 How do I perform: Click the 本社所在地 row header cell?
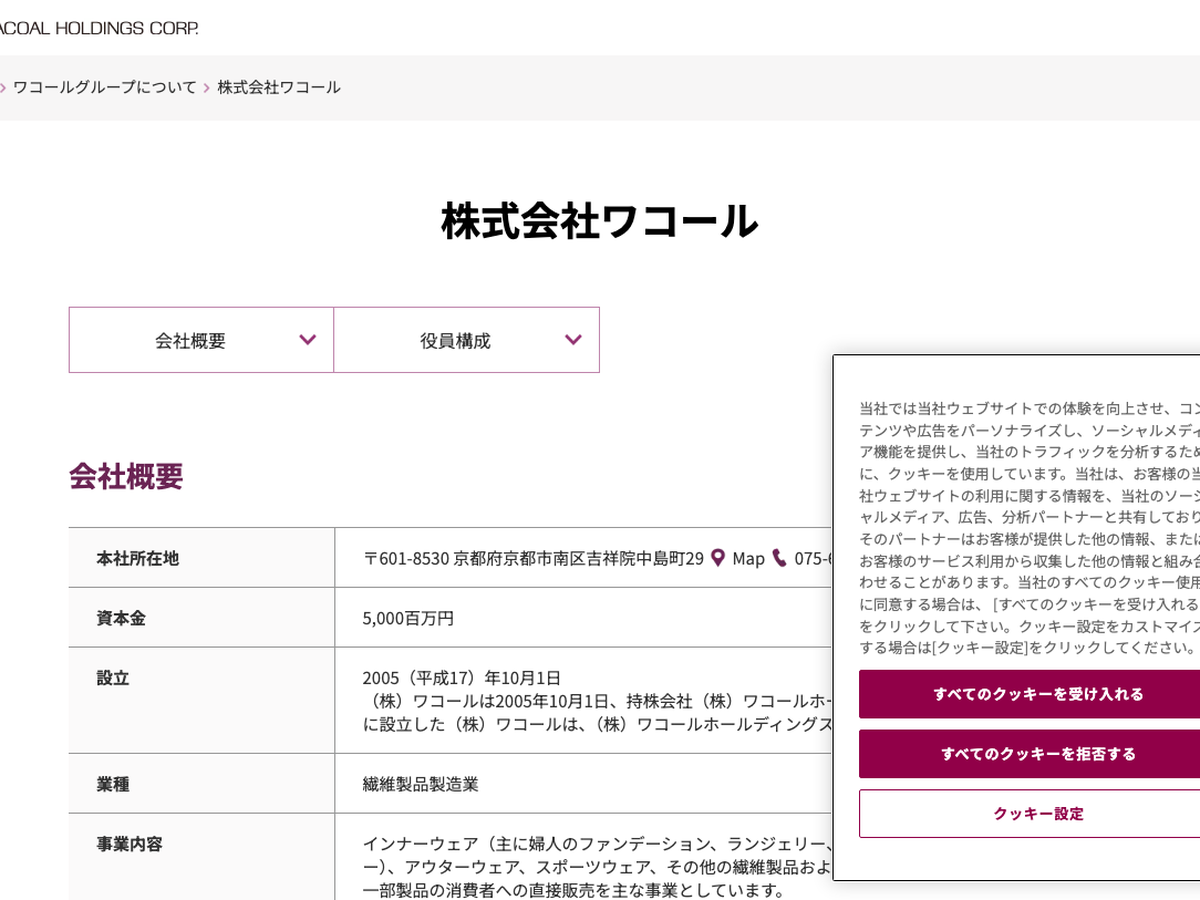[x=138, y=558]
